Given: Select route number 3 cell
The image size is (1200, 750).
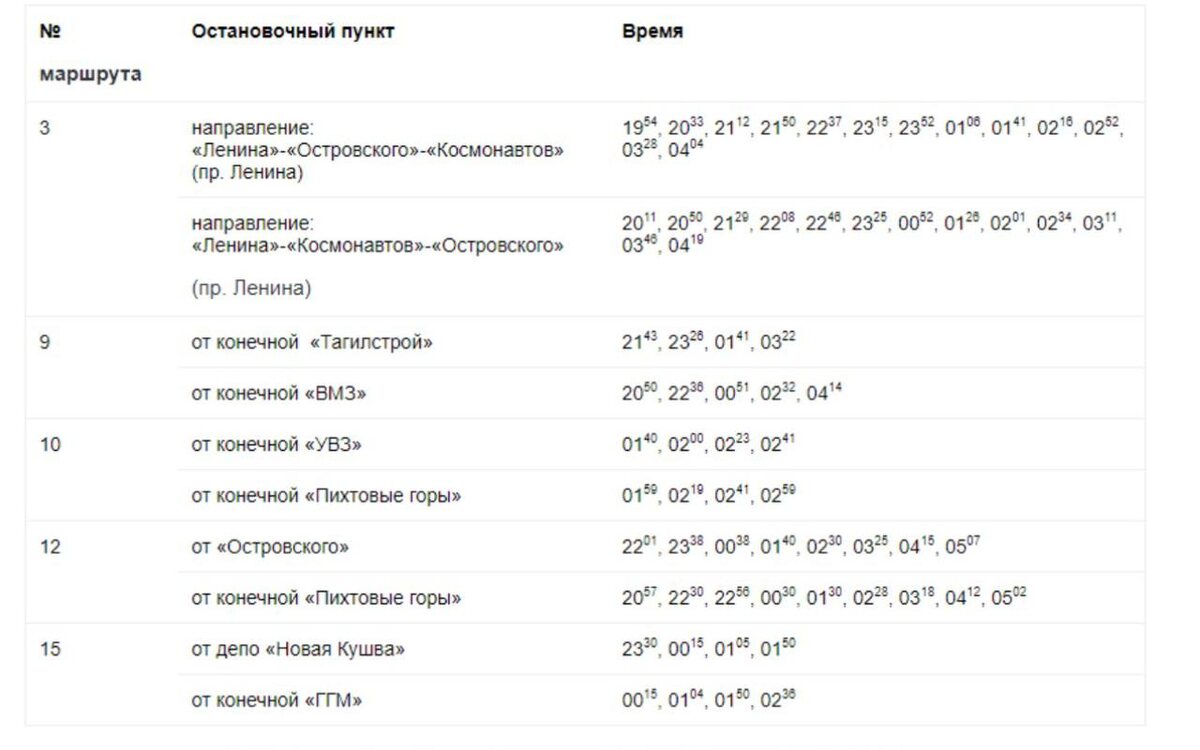Looking at the screenshot, I should (45, 129).
